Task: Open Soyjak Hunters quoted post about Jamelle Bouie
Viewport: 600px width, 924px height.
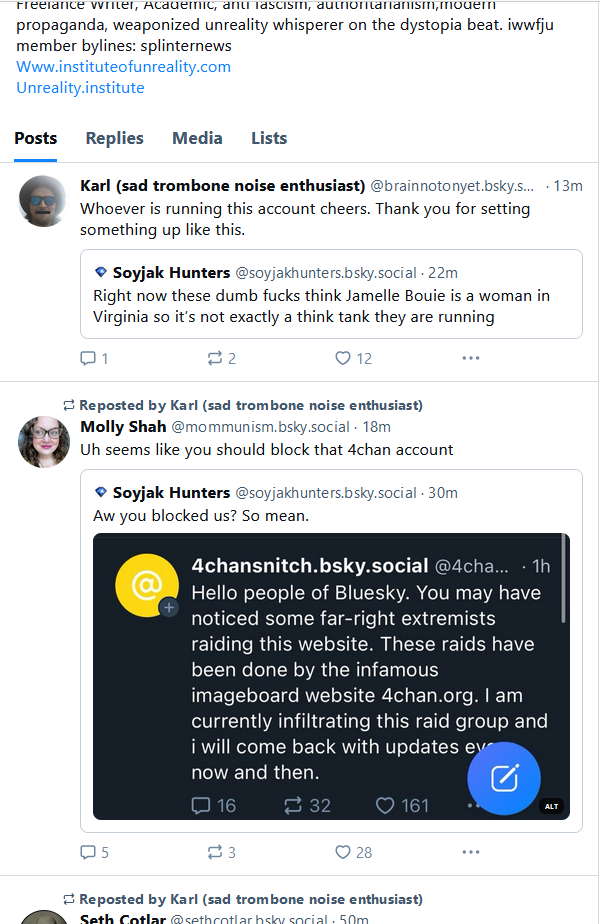Action: 331,306
